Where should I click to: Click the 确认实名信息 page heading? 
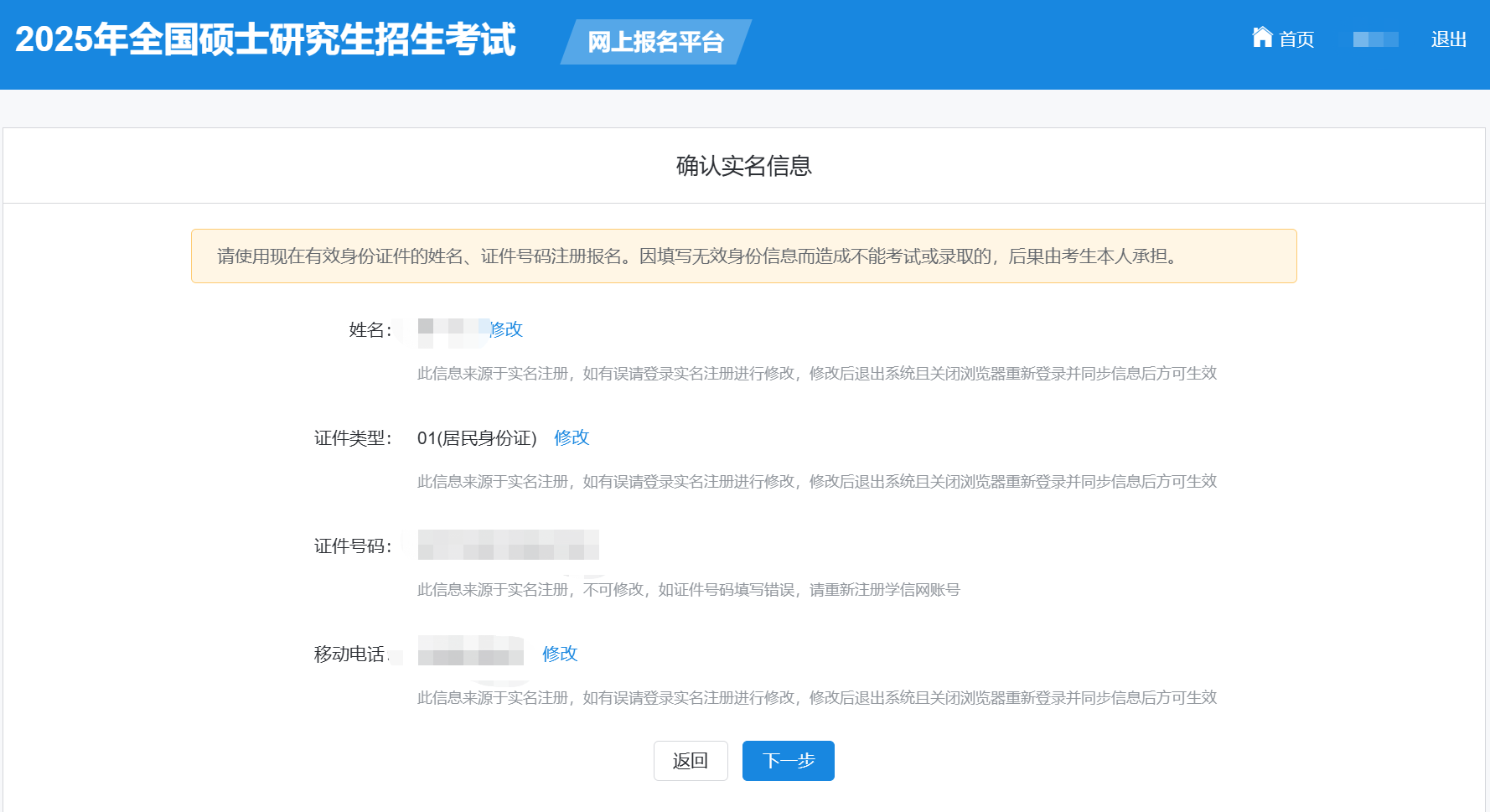click(x=744, y=165)
